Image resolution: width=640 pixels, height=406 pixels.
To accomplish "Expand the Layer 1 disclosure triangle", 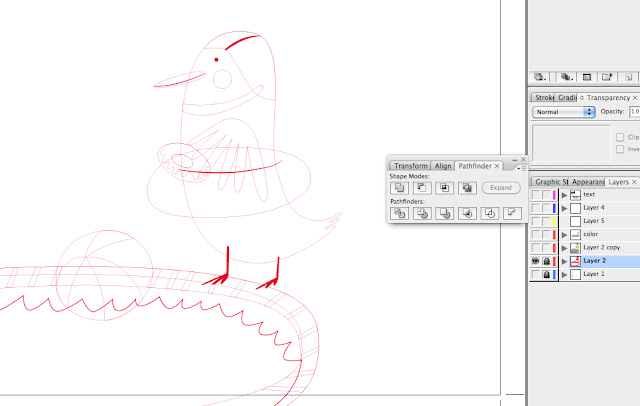I will [564, 274].
